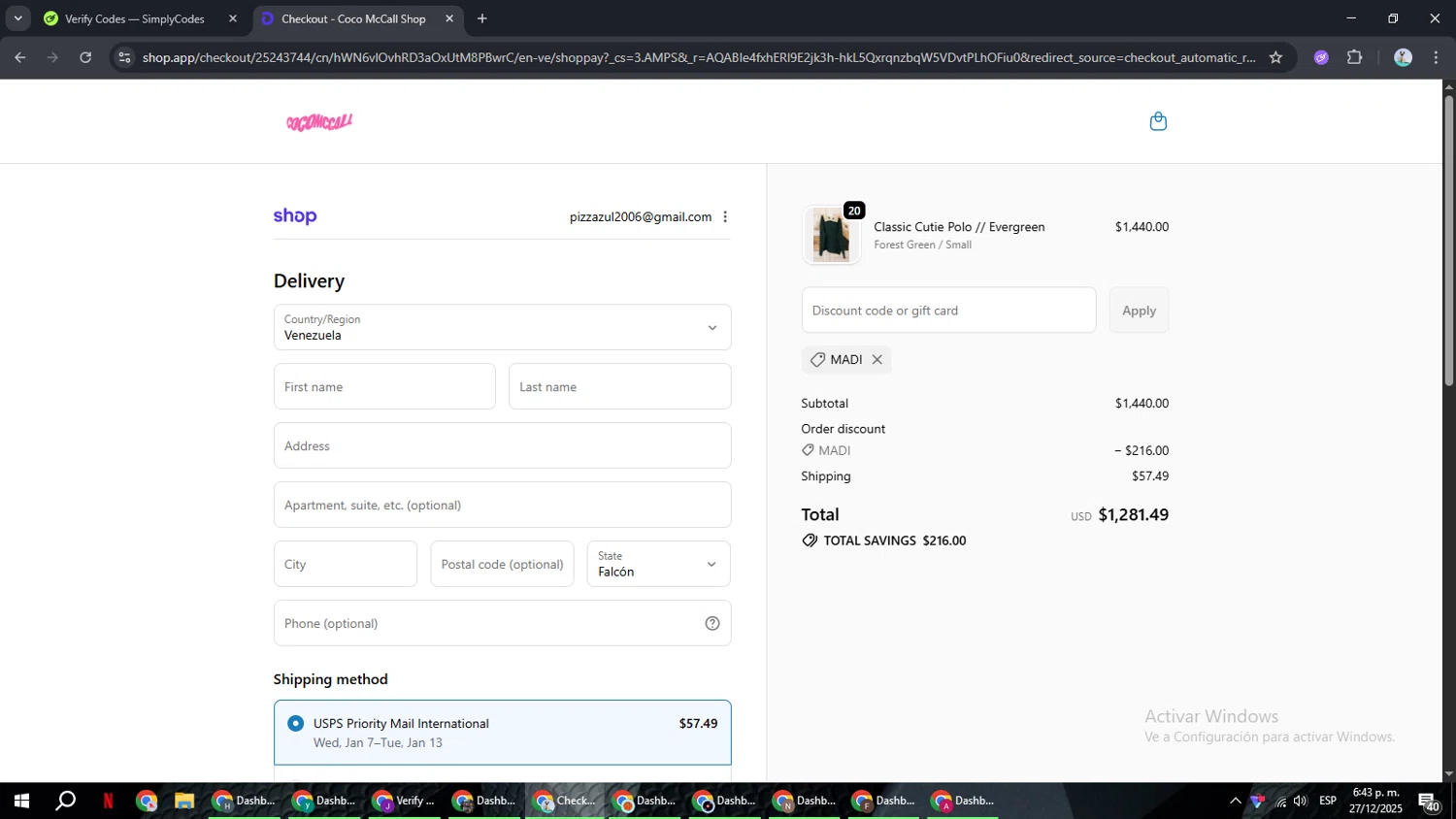
Task: Open Windows taskbar search
Action: click(65, 801)
